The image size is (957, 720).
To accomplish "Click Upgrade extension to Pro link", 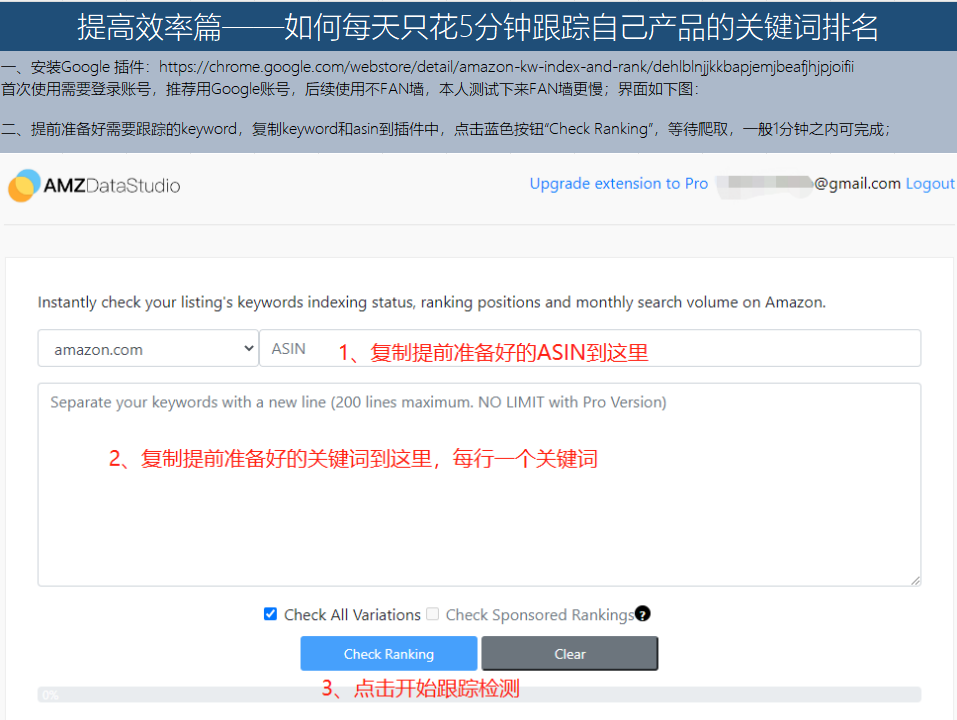I will pos(618,184).
